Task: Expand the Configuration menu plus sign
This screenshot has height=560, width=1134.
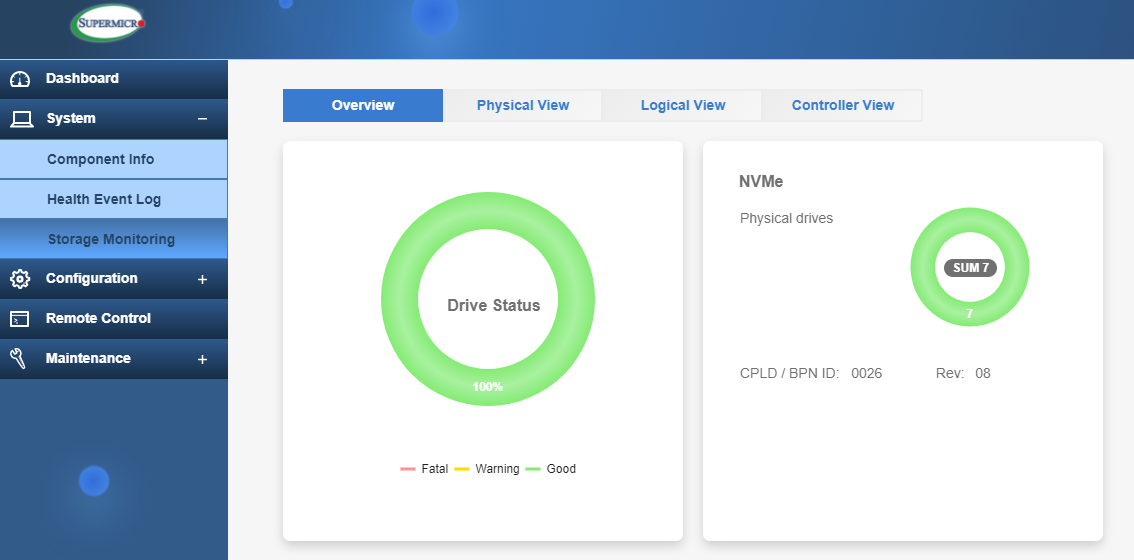Action: tap(202, 279)
